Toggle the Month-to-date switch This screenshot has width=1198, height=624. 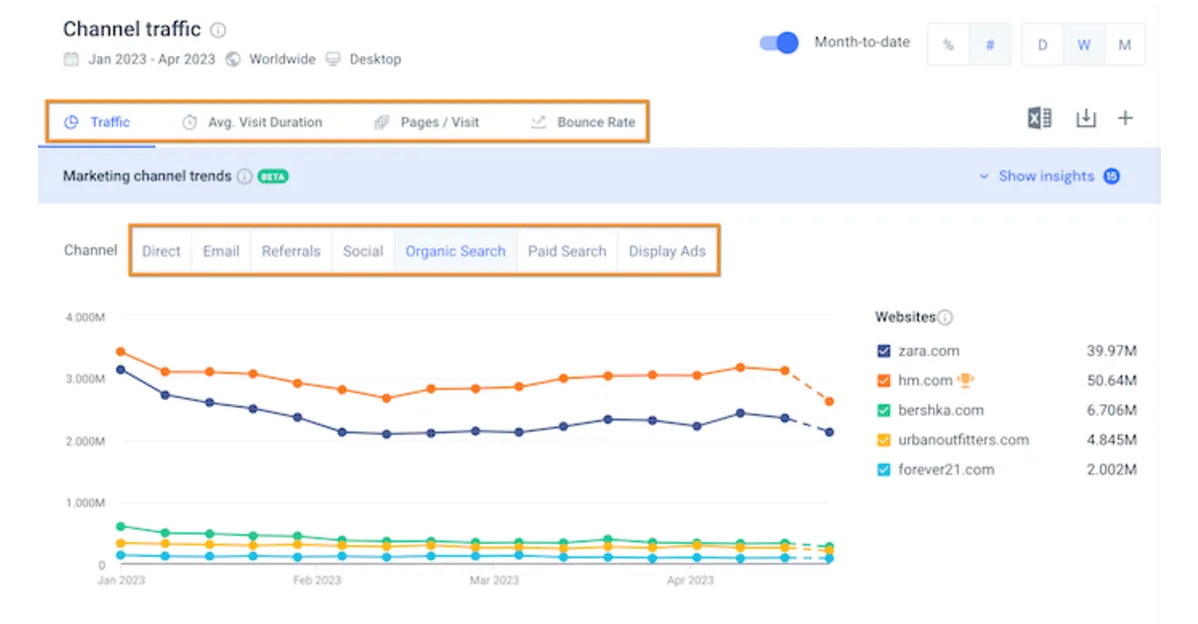coord(778,42)
